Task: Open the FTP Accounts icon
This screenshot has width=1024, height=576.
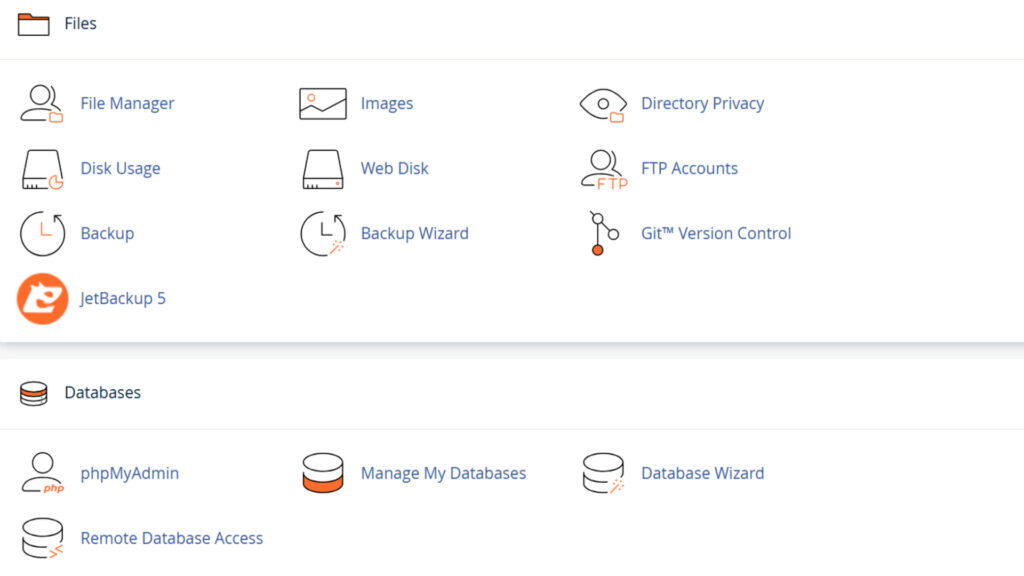Action: [x=603, y=169]
